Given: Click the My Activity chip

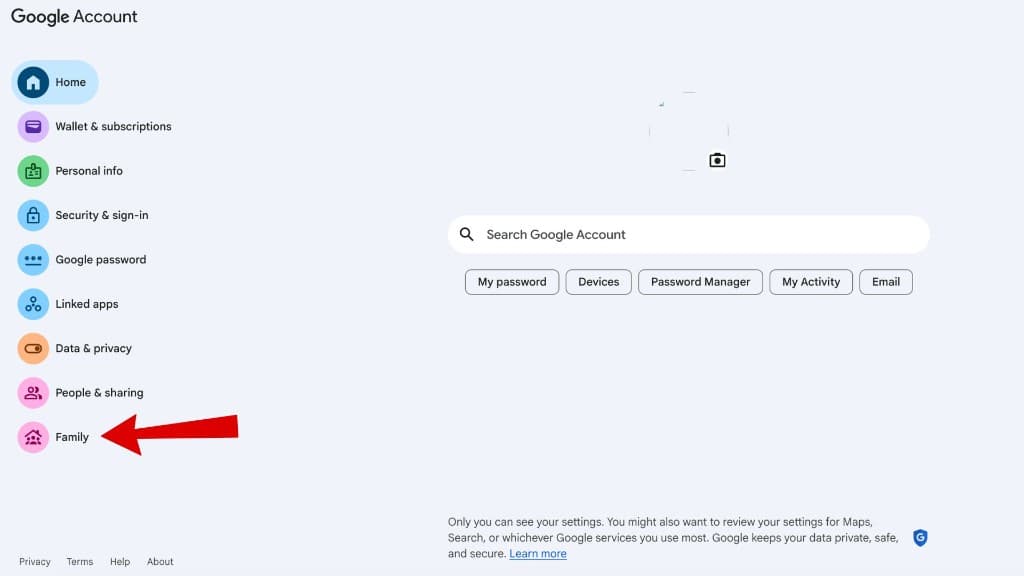Looking at the screenshot, I should coord(811,282).
